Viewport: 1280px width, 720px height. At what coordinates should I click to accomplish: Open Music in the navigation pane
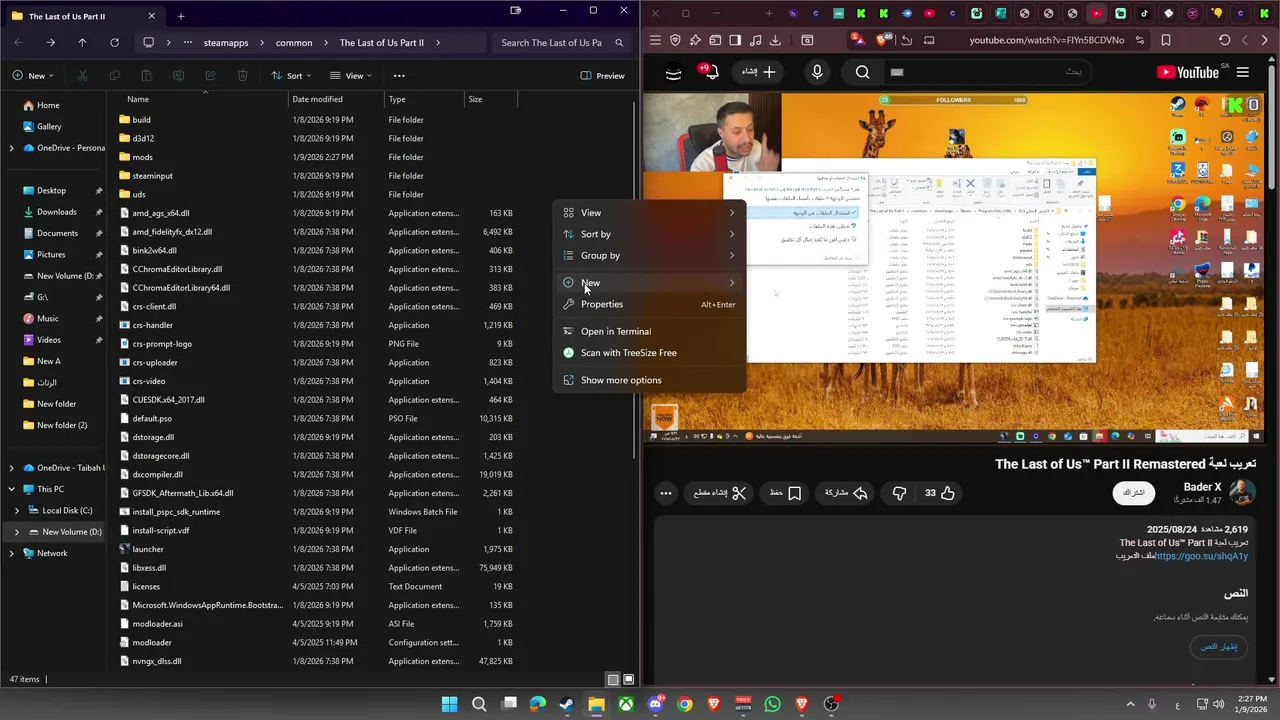(47, 318)
